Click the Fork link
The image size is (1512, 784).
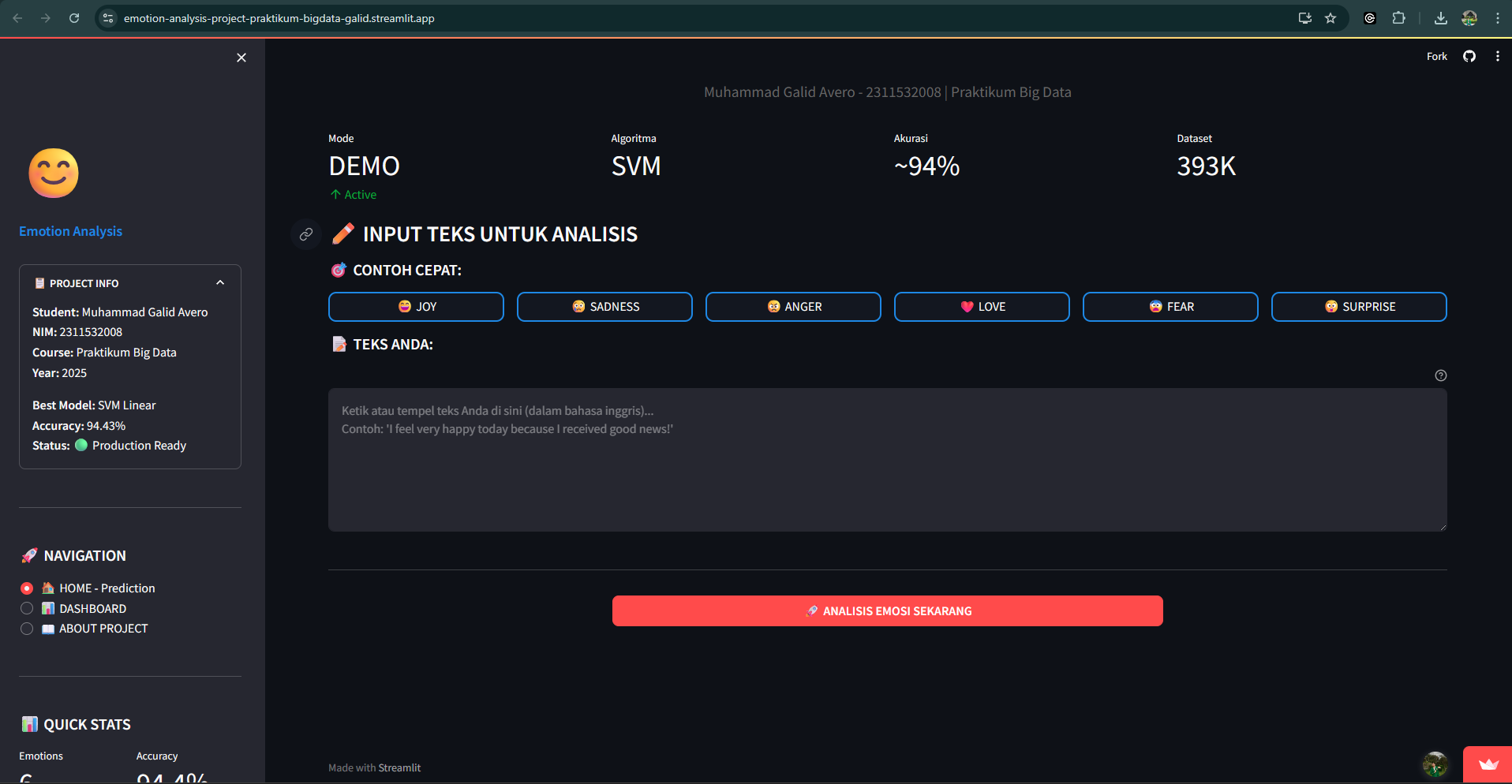(x=1437, y=56)
